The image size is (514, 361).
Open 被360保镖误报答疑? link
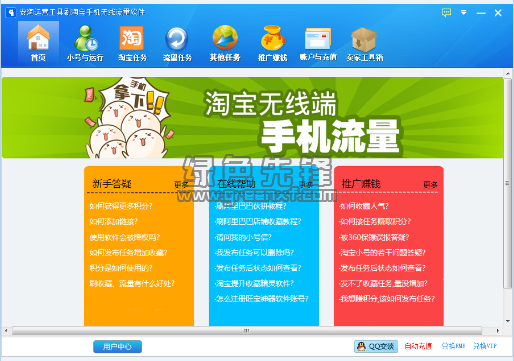click(x=374, y=237)
